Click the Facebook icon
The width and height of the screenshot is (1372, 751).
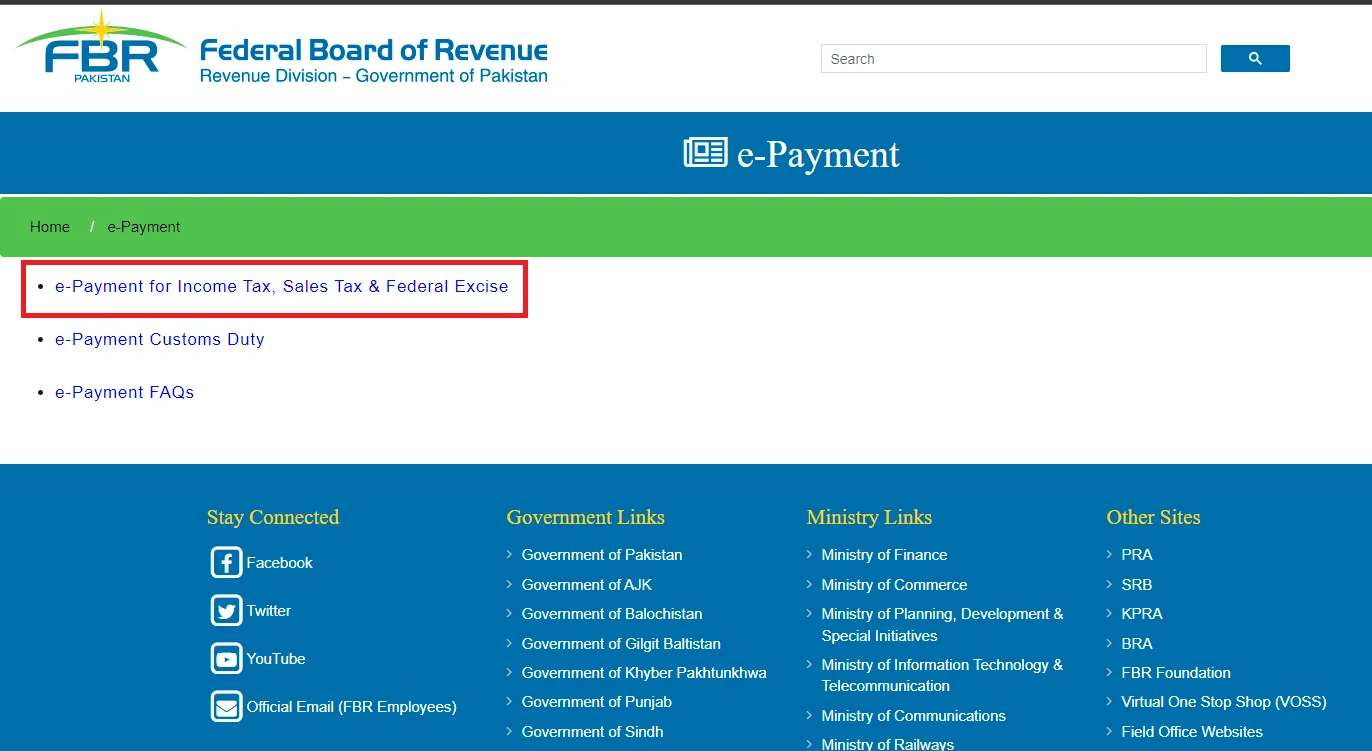pos(227,562)
